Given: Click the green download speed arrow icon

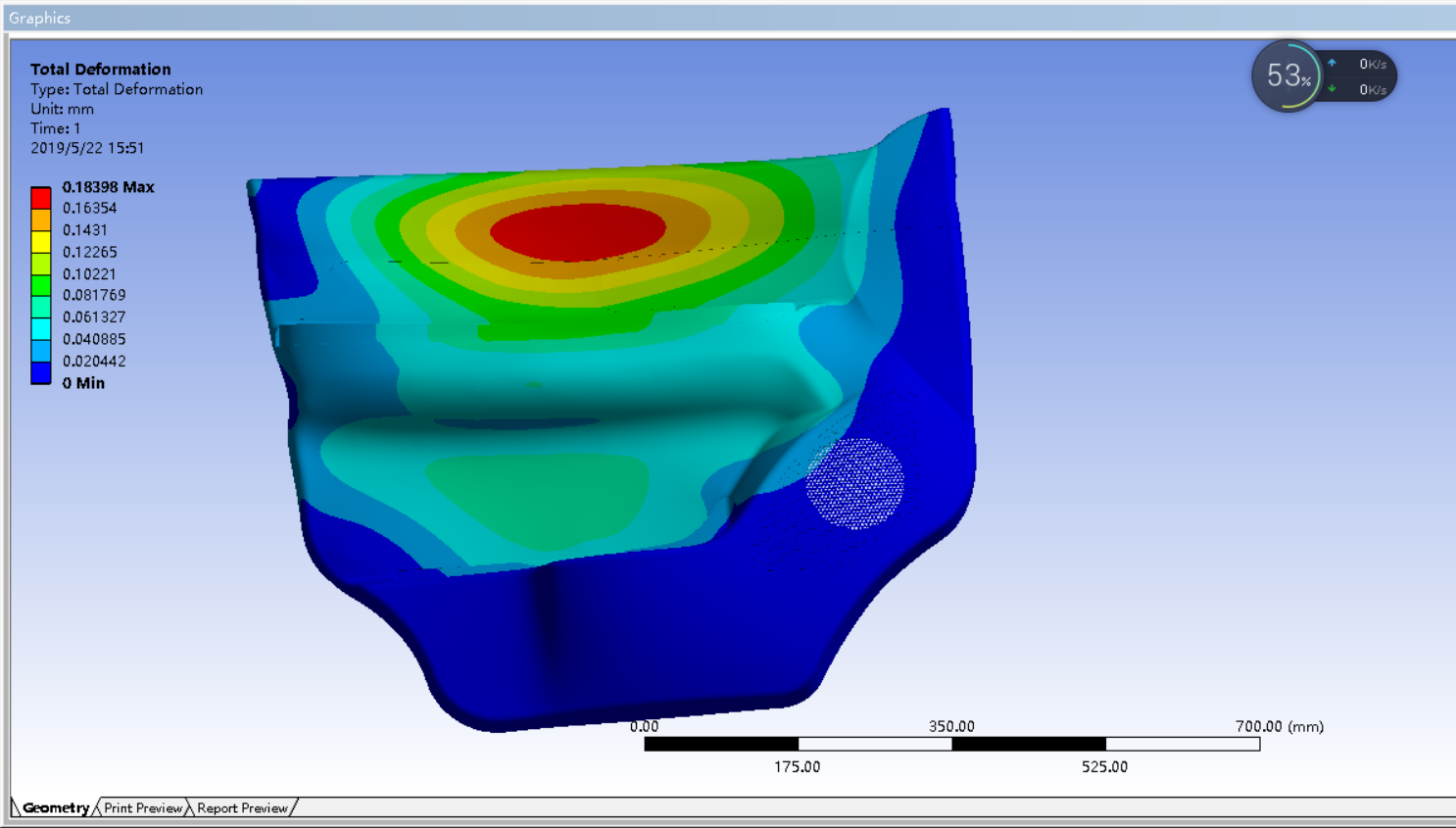Looking at the screenshot, I should click(x=1332, y=89).
